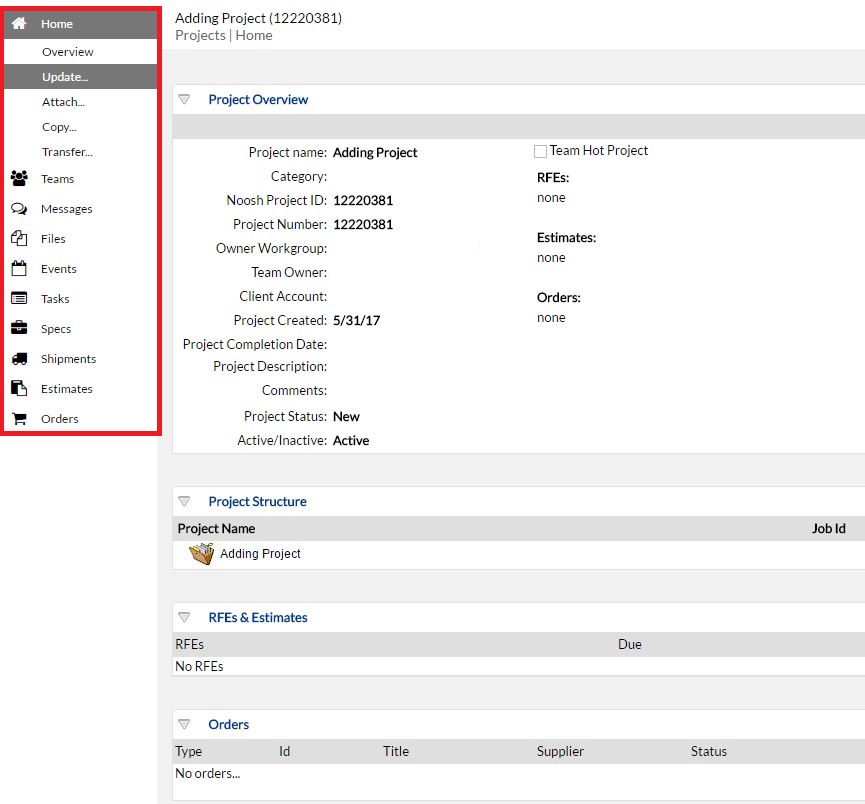
Task: Open Teams via the people icon
Action: coord(19,178)
